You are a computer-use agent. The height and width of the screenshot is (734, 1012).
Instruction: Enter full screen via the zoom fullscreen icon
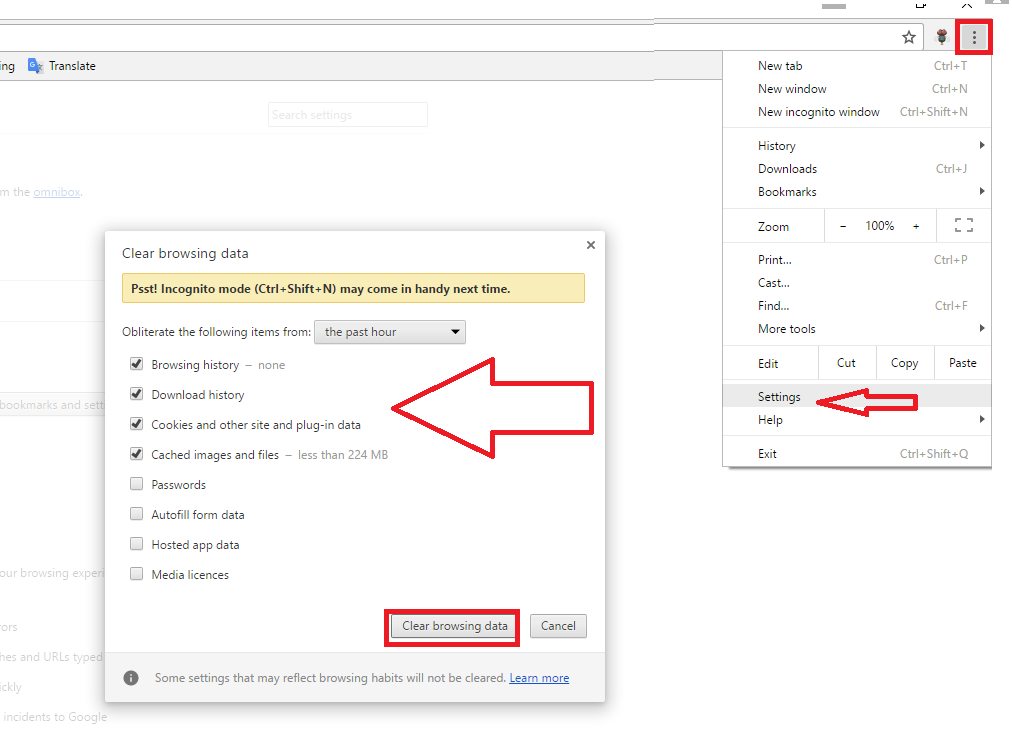pos(963,225)
